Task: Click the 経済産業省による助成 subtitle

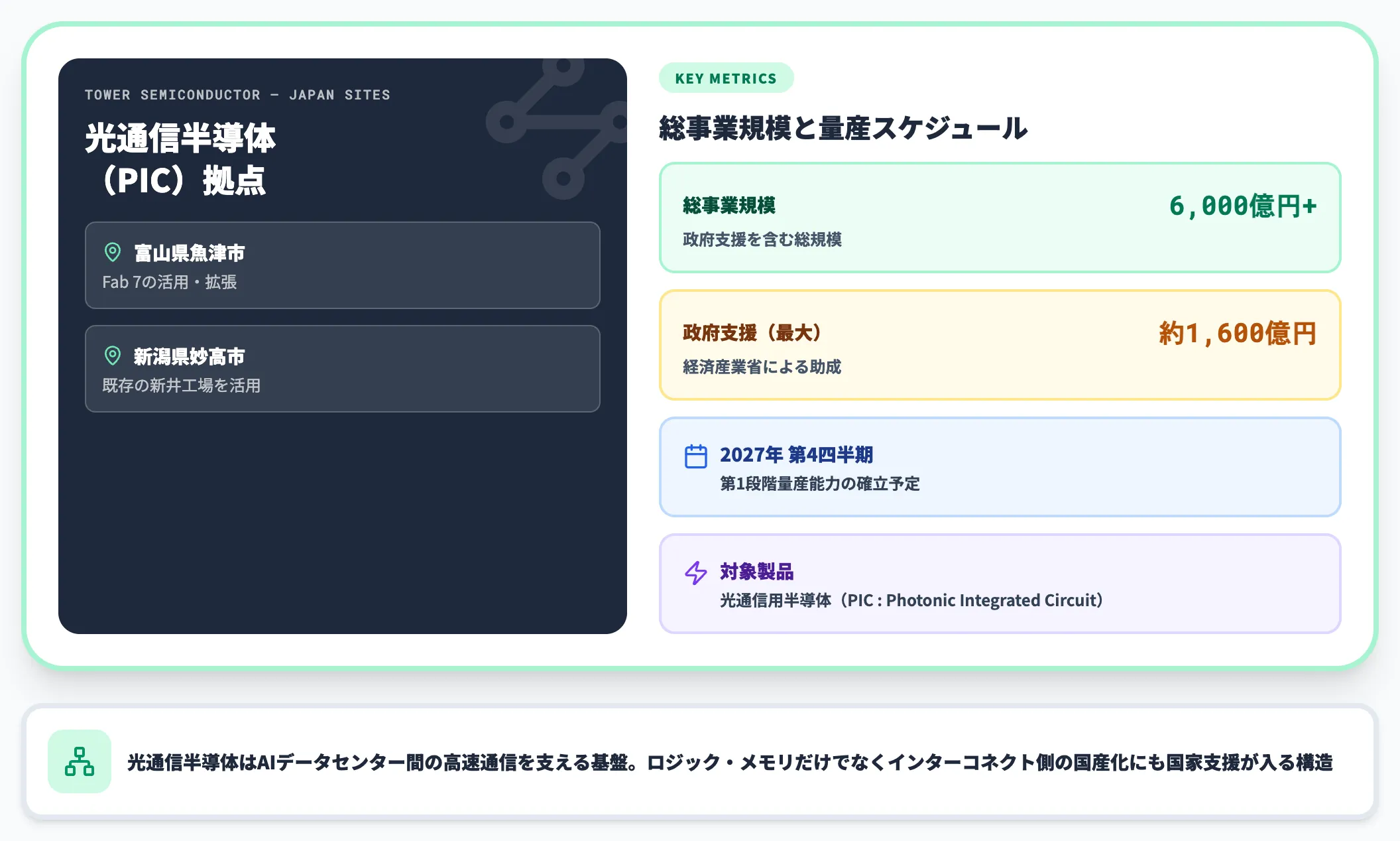Action: (x=762, y=367)
